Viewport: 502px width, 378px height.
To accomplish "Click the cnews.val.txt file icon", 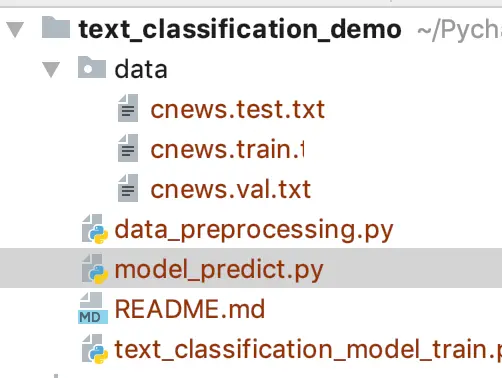I will pyautogui.click(x=128, y=188).
